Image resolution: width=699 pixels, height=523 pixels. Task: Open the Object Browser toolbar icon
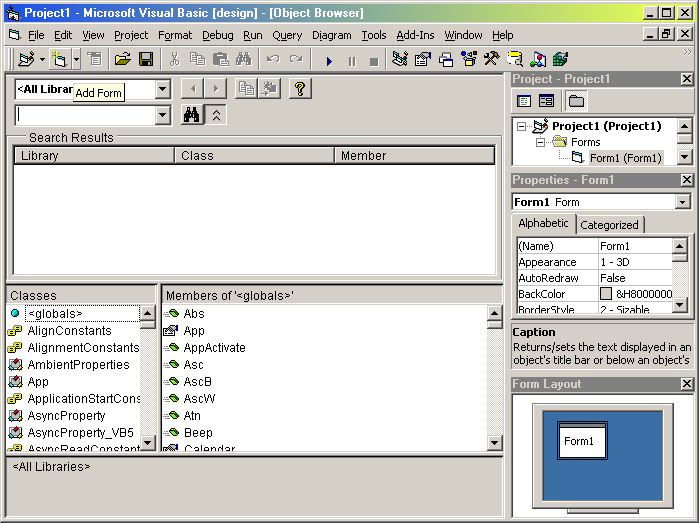[469, 59]
